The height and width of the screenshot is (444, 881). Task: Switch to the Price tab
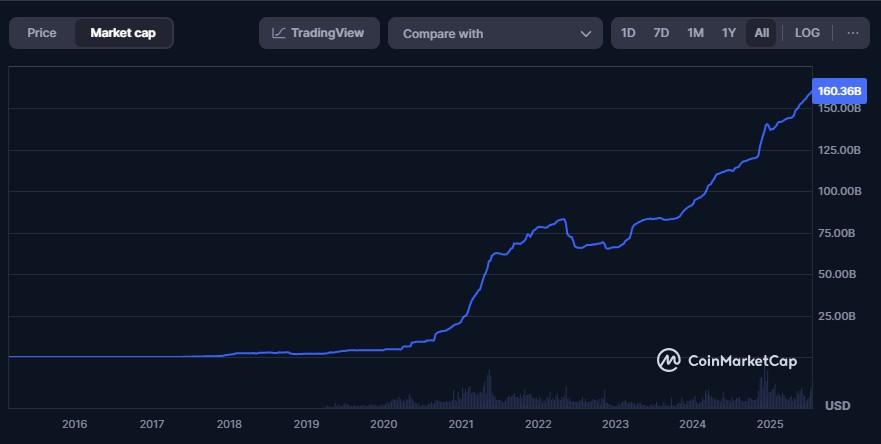(x=42, y=33)
